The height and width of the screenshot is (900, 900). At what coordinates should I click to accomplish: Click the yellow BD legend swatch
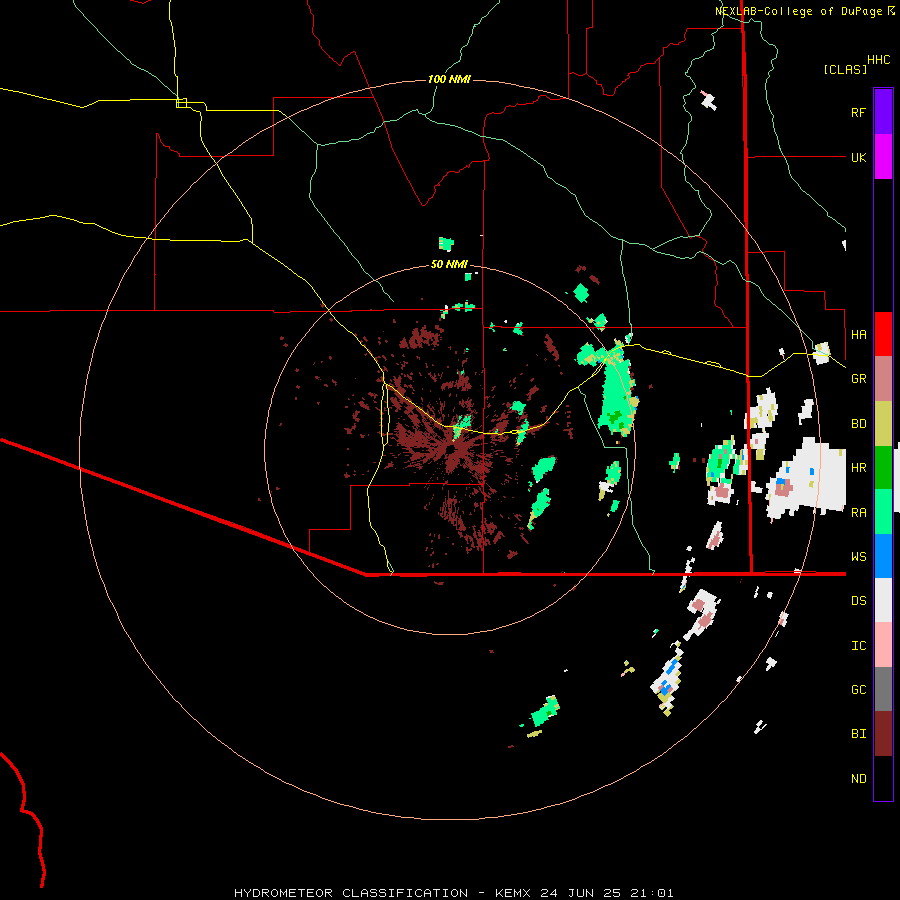[x=883, y=423]
